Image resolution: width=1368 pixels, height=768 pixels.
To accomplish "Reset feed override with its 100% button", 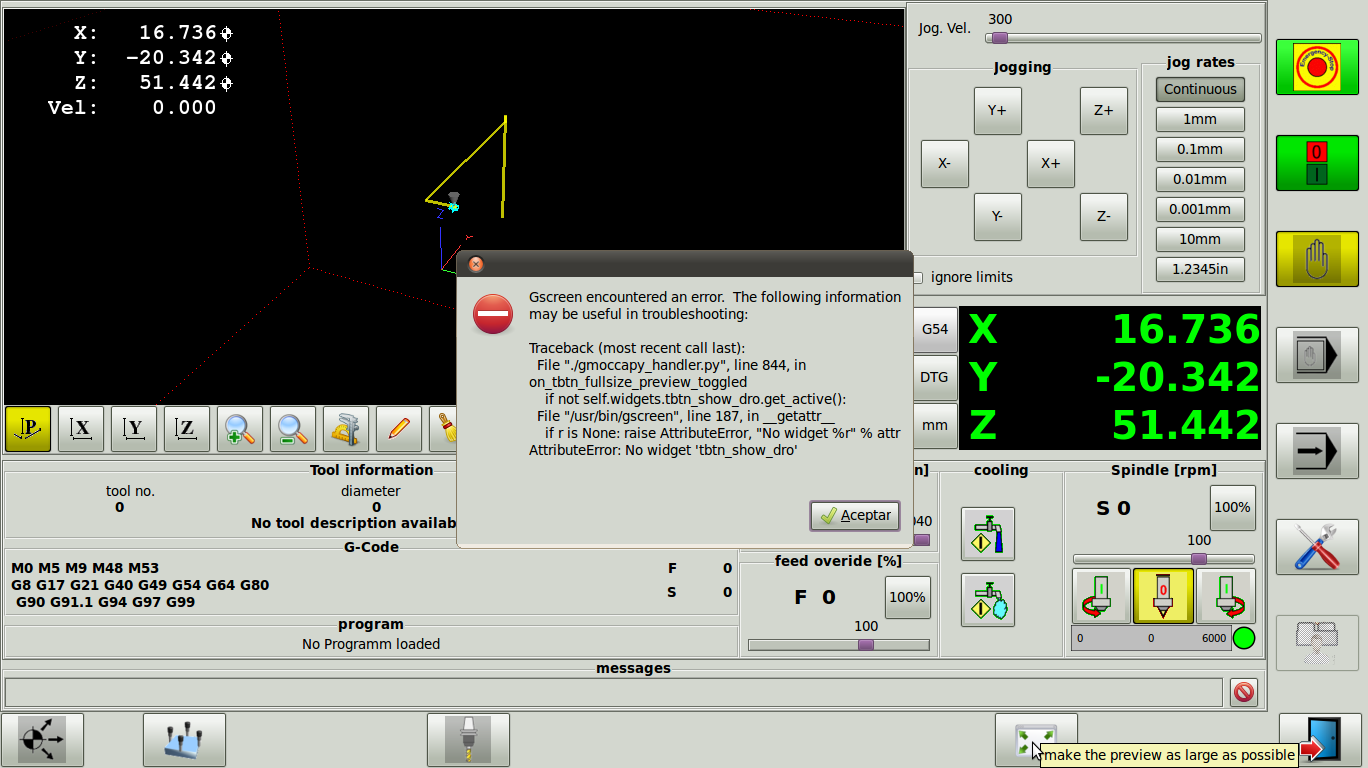I will (x=907, y=597).
